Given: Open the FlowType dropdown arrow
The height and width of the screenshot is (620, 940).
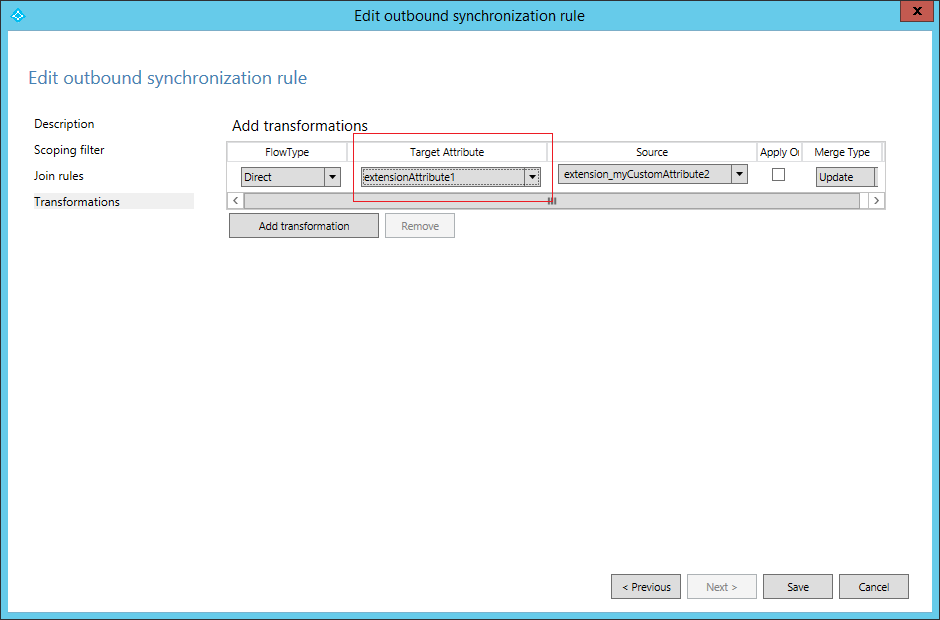Looking at the screenshot, I should [x=332, y=176].
